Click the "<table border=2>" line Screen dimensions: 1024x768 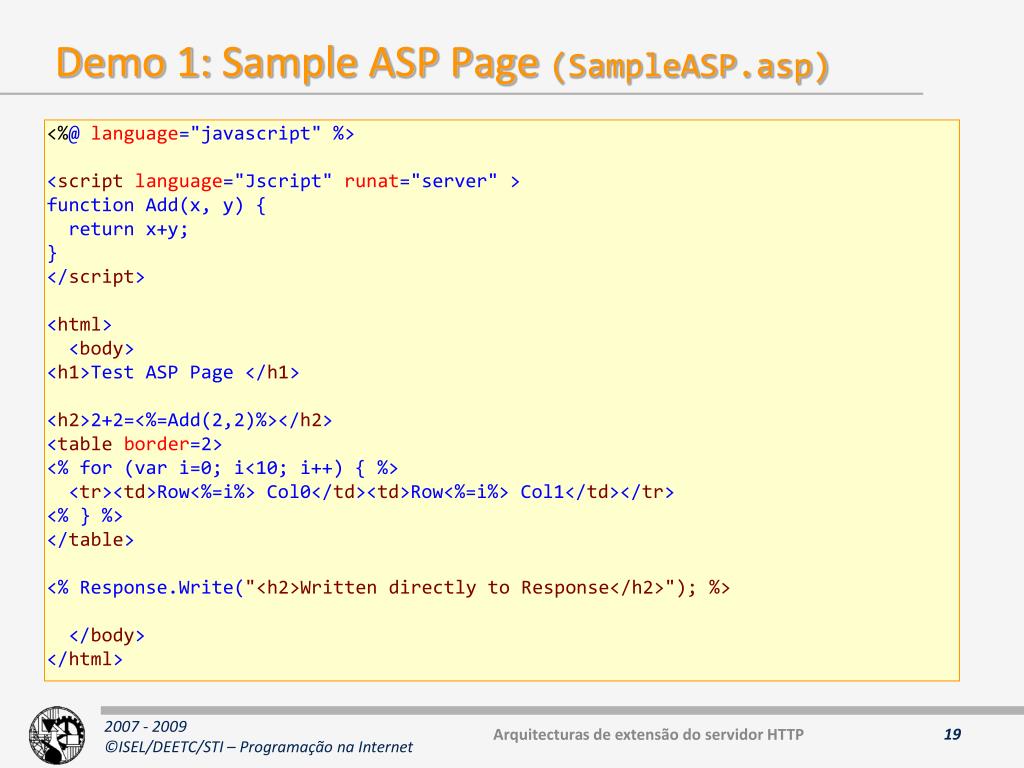[x=135, y=444]
